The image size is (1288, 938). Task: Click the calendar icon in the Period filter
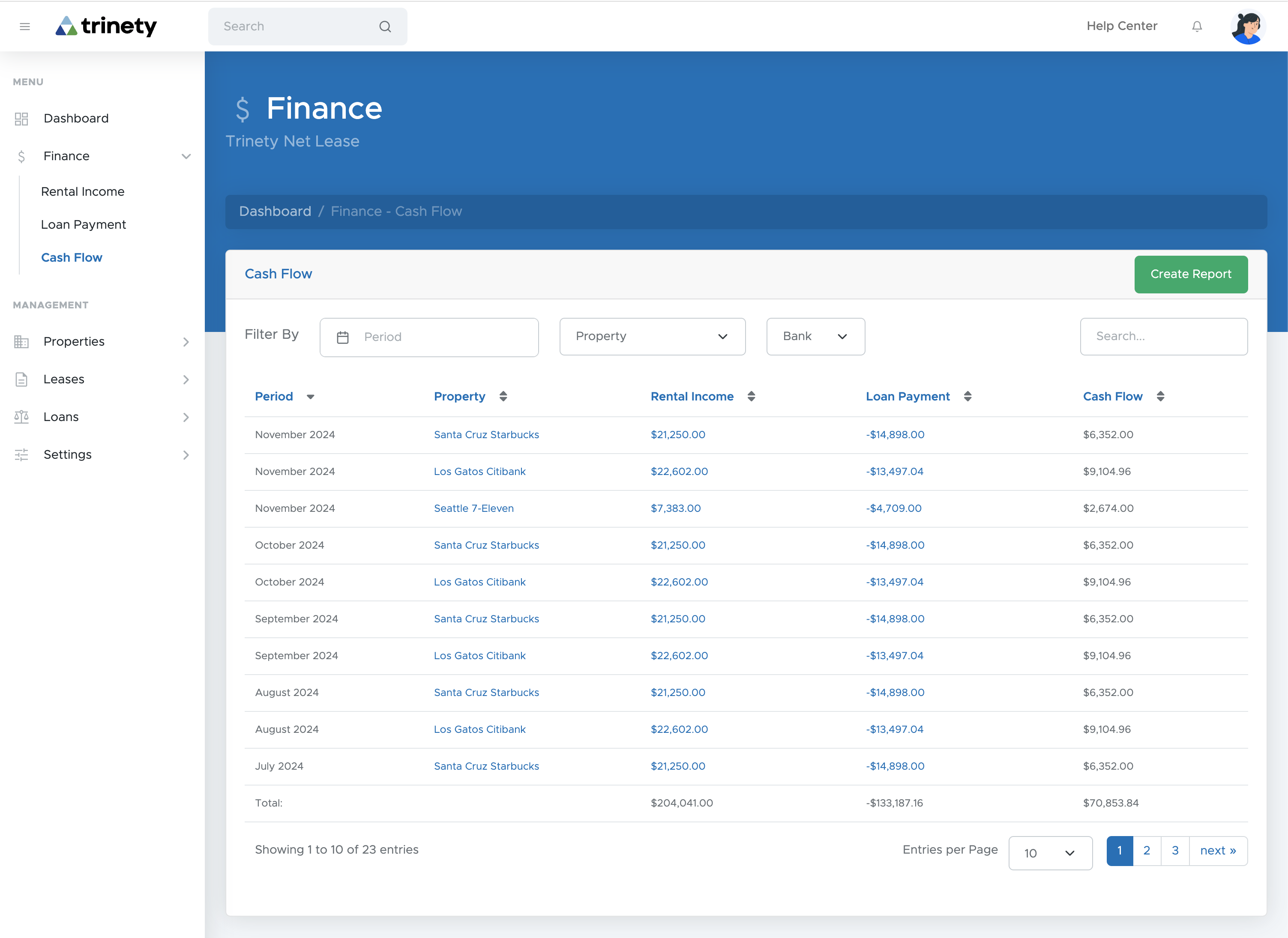click(343, 337)
